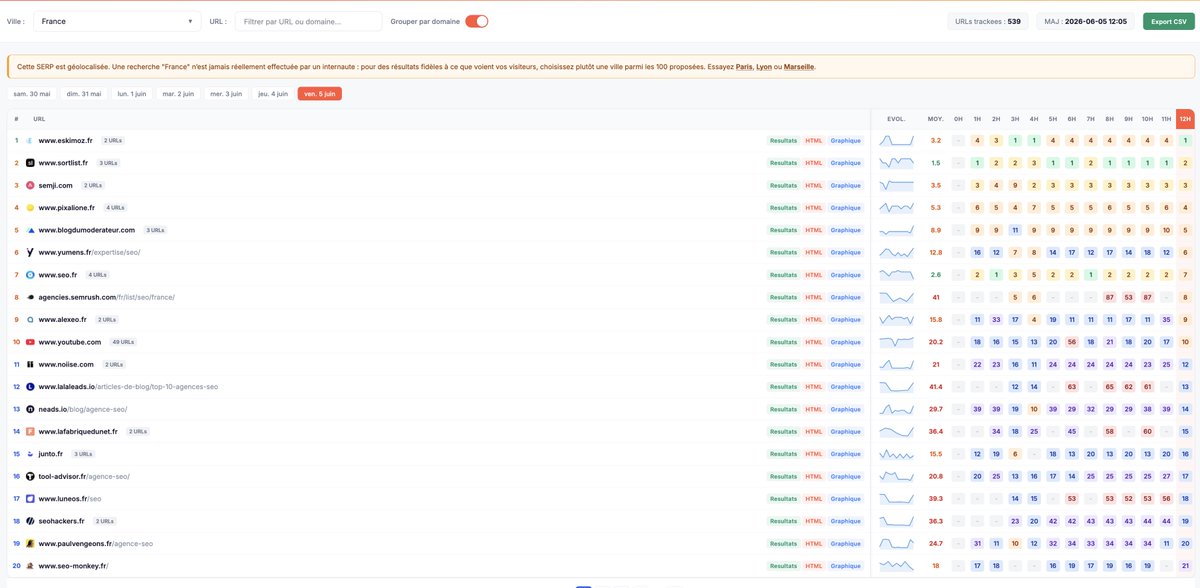Open the evolution sparkline for www.alexeo.fr

click(897, 320)
